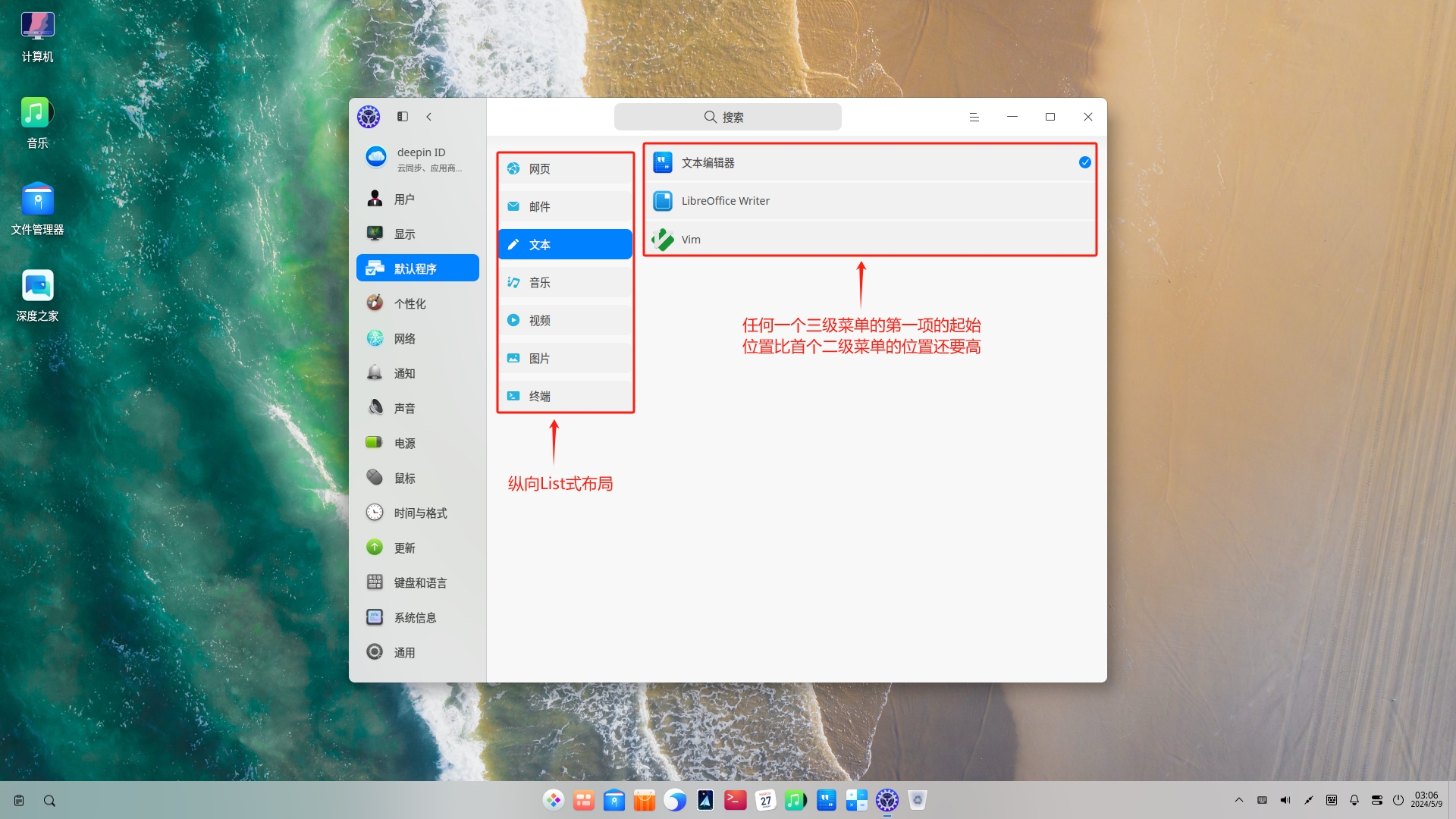Viewport: 1456px width, 819px height.
Task: Open the Terminal default program category
Action: click(x=565, y=396)
